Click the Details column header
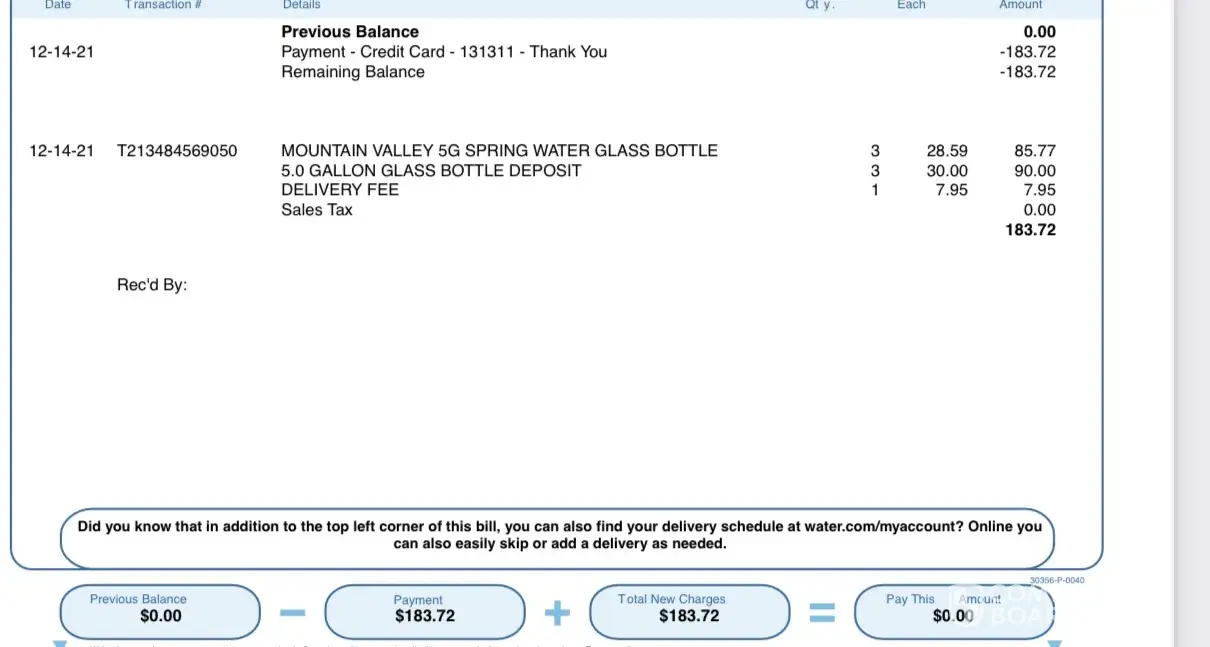1210x647 pixels. [x=301, y=5]
